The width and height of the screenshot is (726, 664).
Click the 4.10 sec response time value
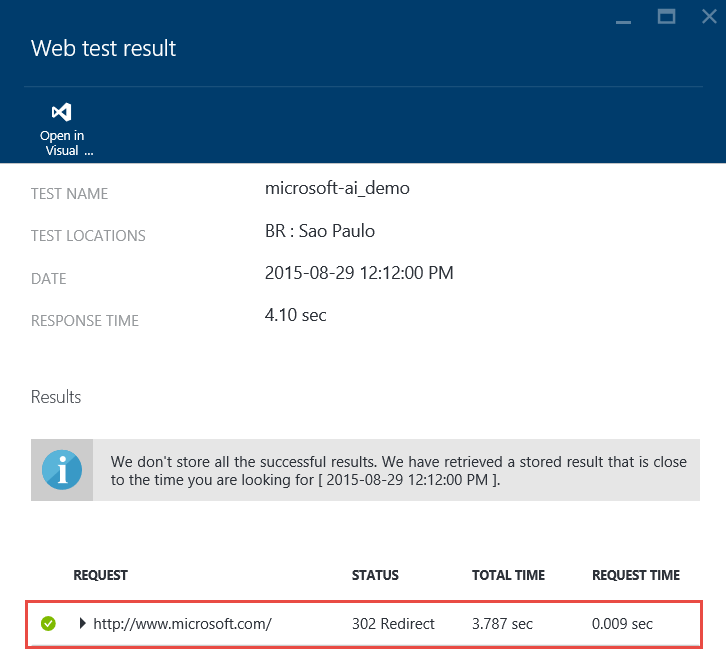295,315
